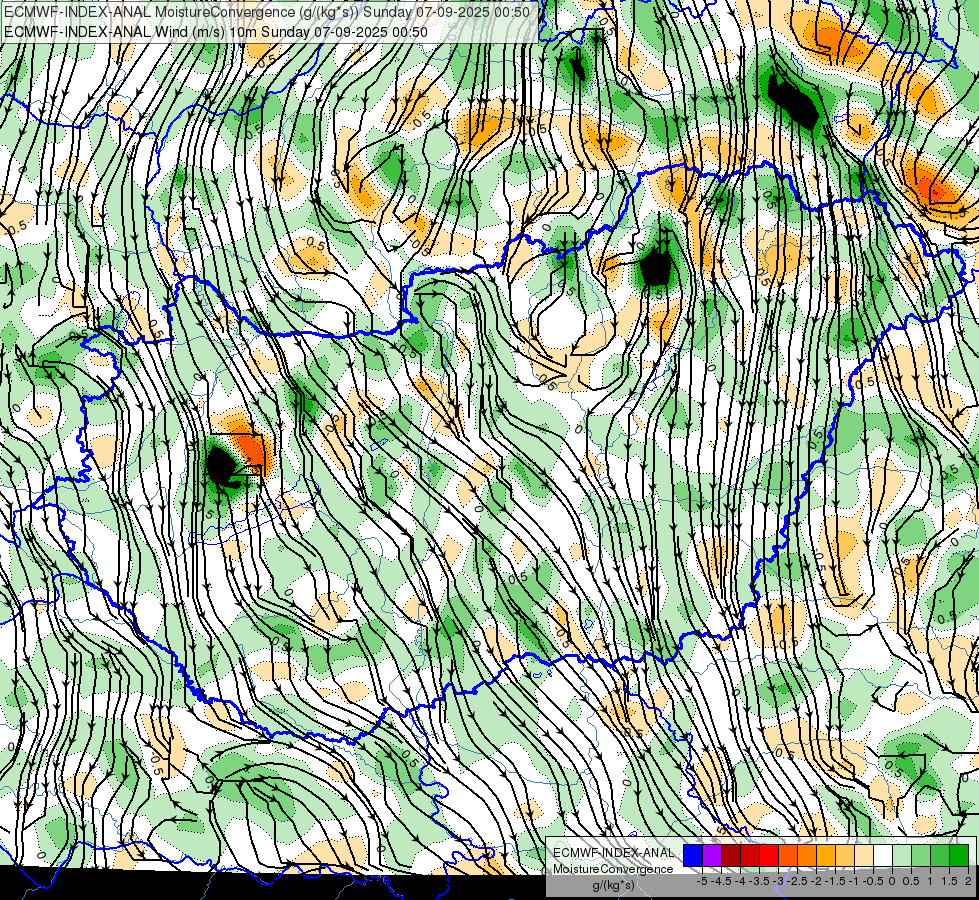Click the -1.5 tick label on legend

835,881
